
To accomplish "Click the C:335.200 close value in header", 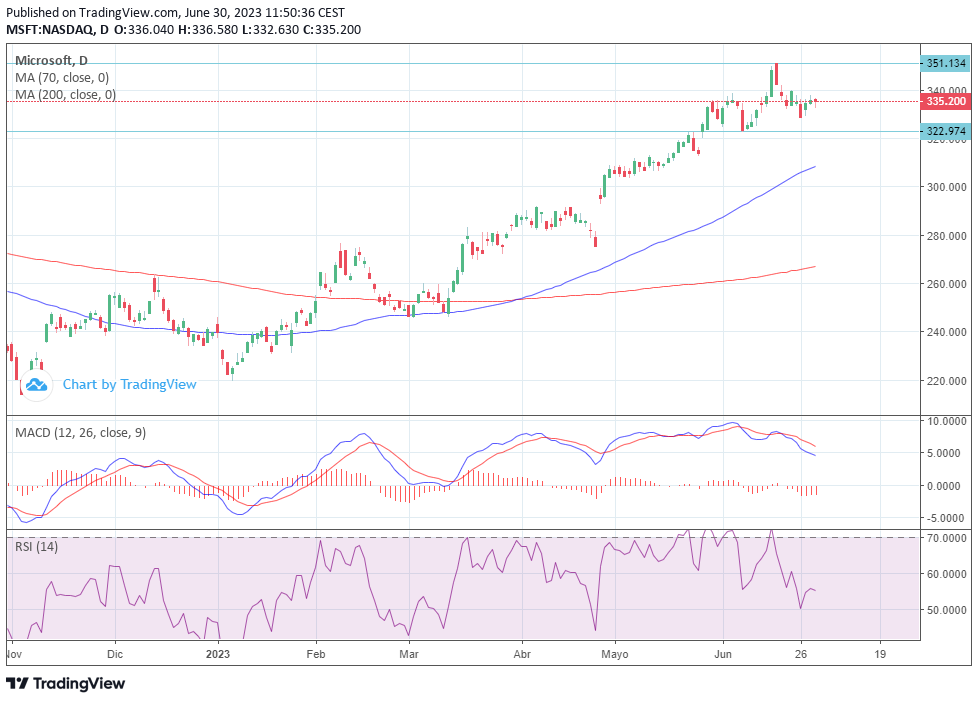I will [x=332, y=29].
